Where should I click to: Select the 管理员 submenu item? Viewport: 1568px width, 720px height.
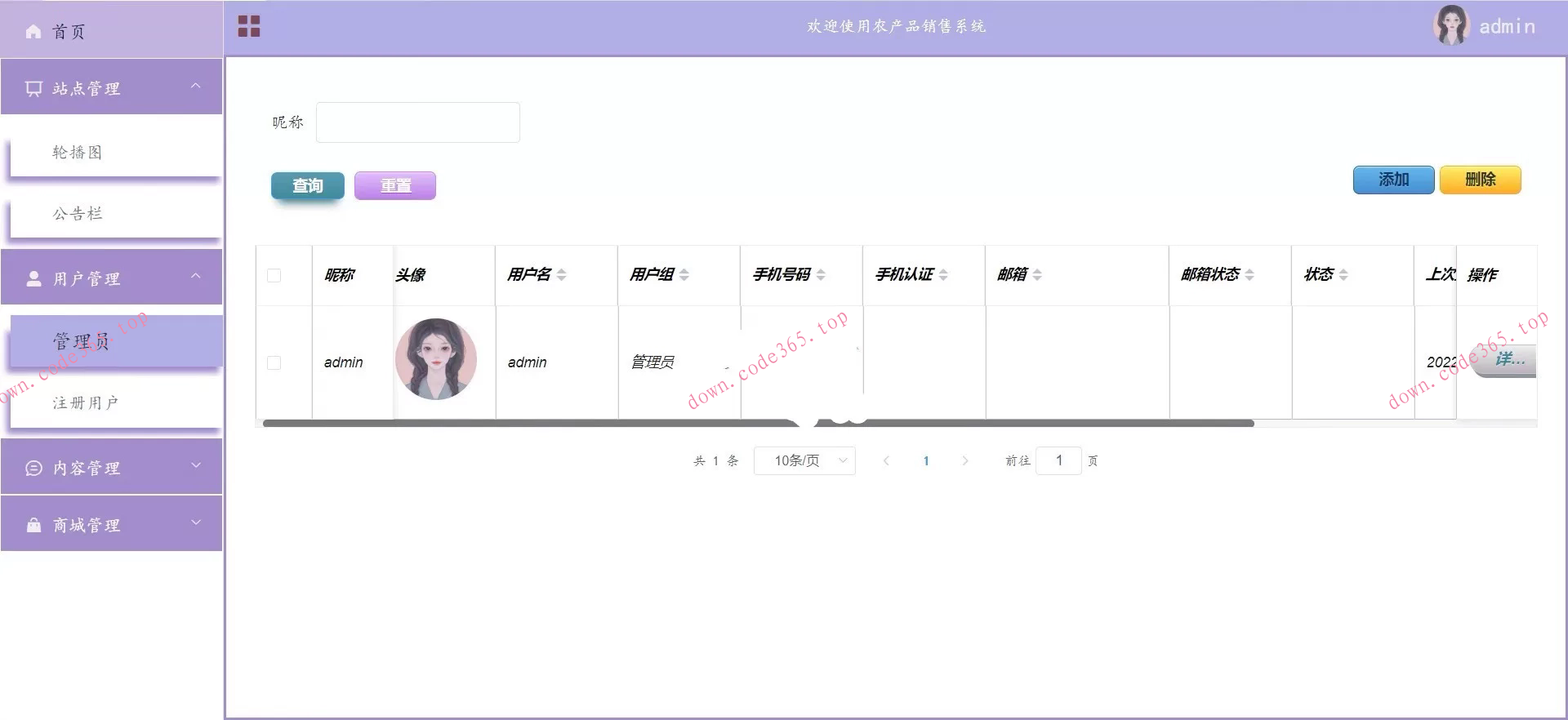click(x=115, y=341)
